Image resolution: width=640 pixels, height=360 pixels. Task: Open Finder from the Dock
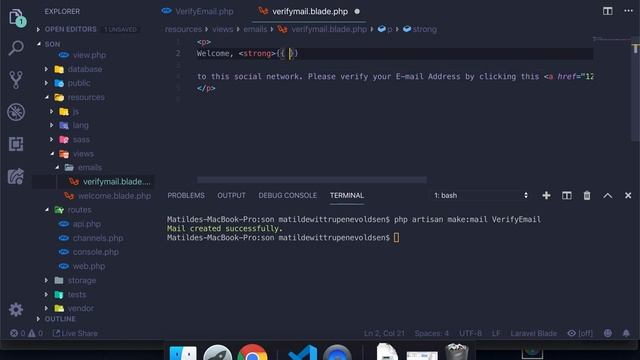(183, 353)
